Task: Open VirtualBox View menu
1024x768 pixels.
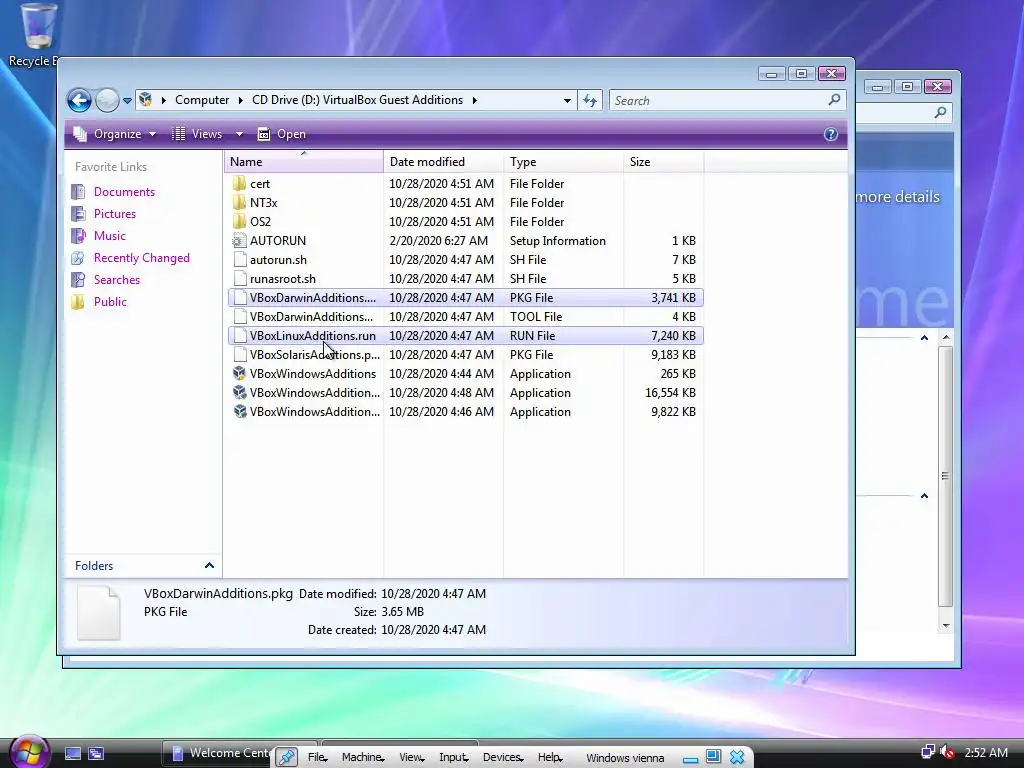Action: 411,758
